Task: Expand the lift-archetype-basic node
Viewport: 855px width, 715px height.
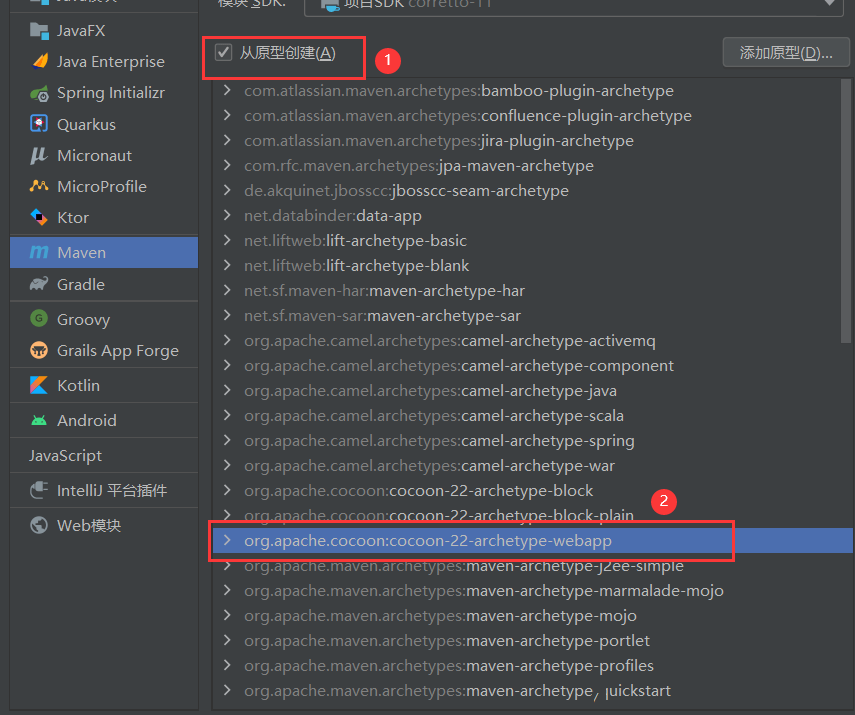Action: click(227, 241)
